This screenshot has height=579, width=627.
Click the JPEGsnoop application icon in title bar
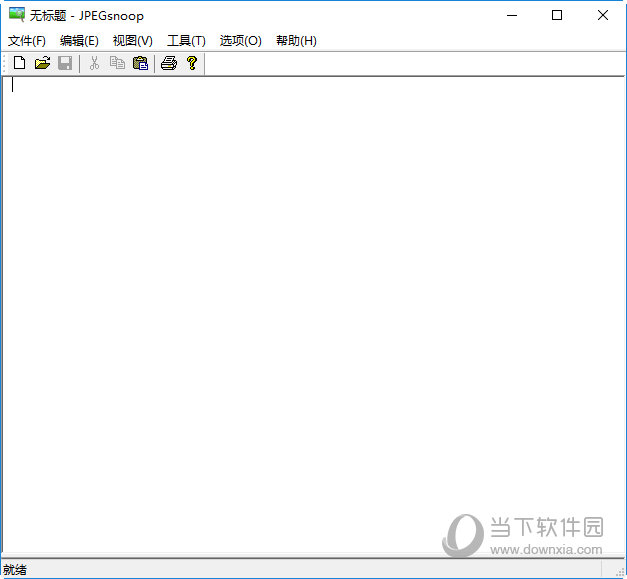point(17,15)
